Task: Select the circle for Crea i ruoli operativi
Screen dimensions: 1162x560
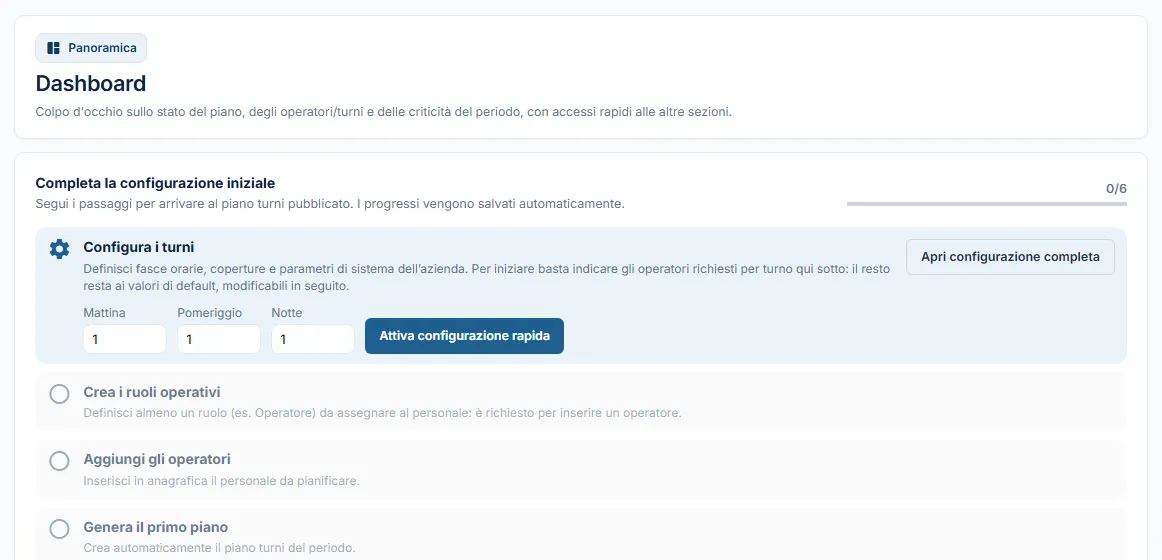Action: coord(59,394)
